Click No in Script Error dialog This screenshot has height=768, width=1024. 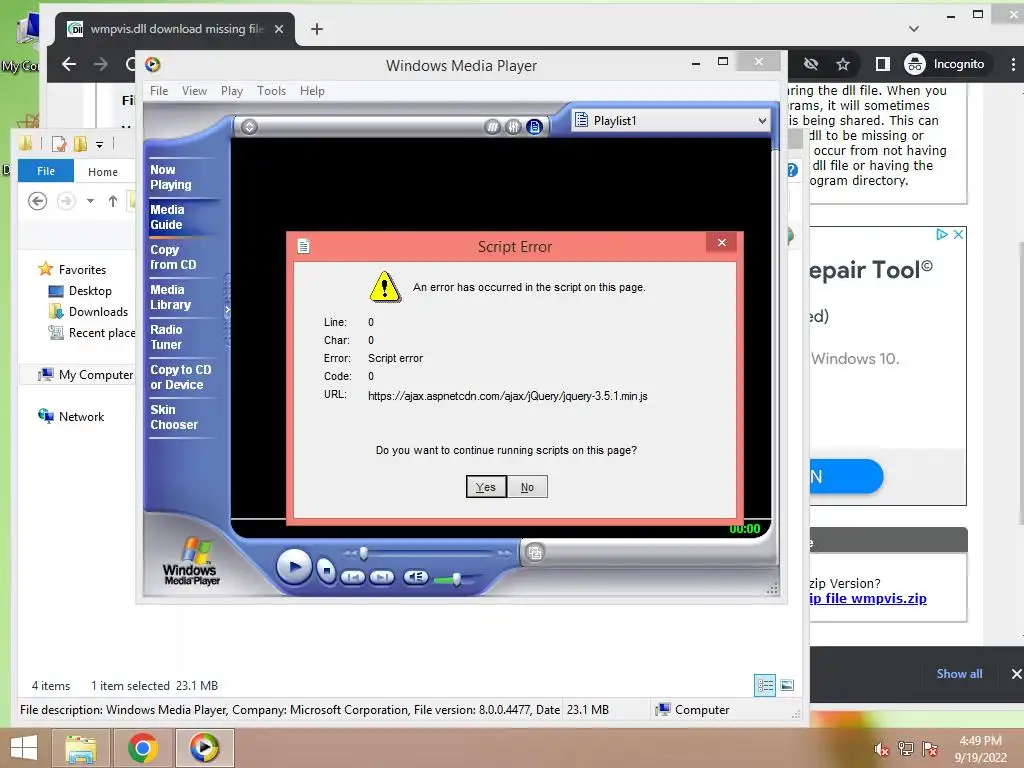click(527, 487)
